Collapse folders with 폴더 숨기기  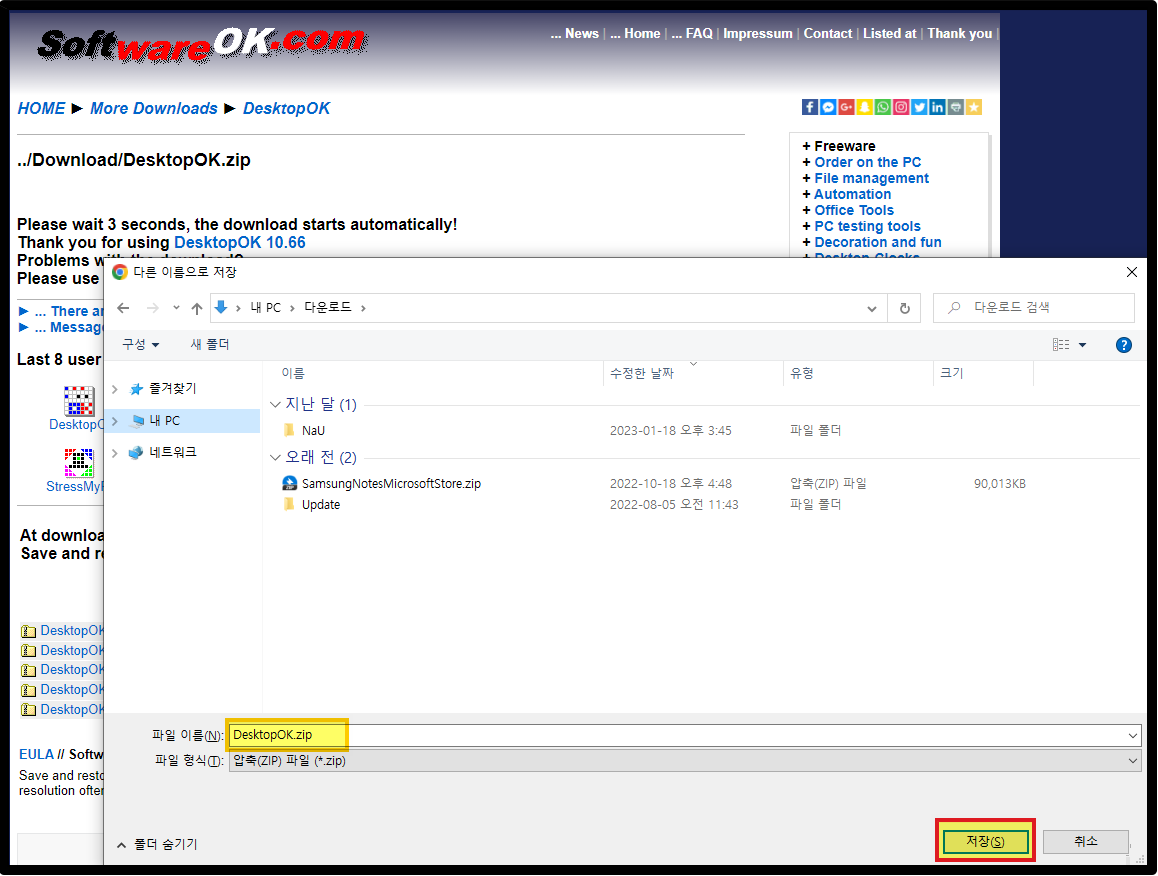[157, 844]
